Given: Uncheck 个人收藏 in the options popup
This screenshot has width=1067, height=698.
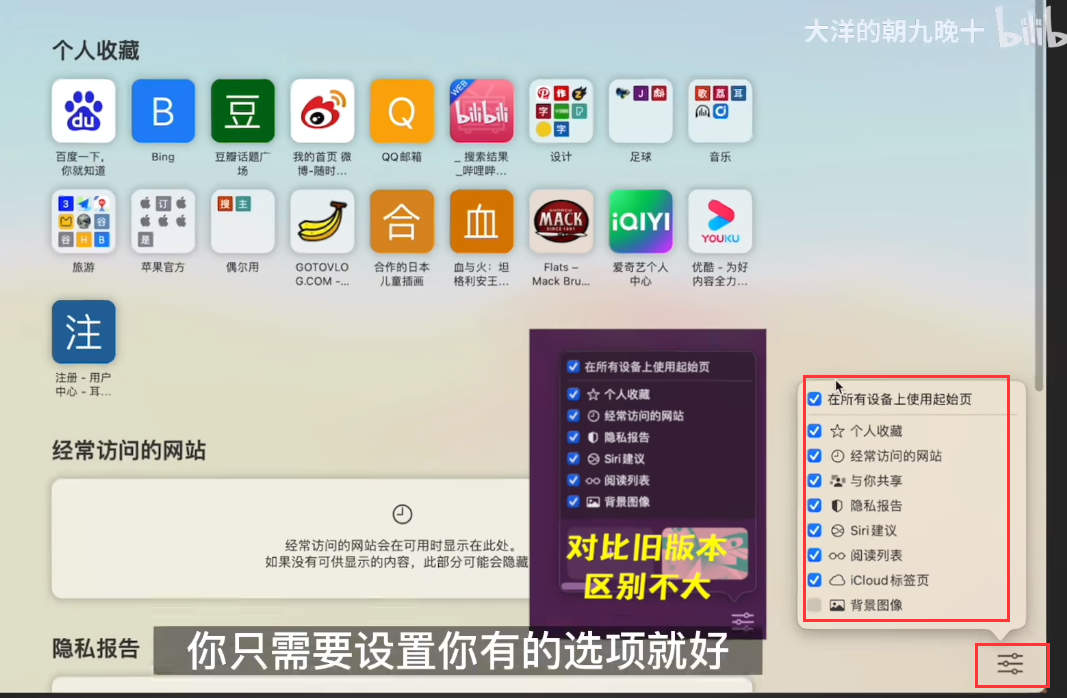Looking at the screenshot, I should 815,431.
